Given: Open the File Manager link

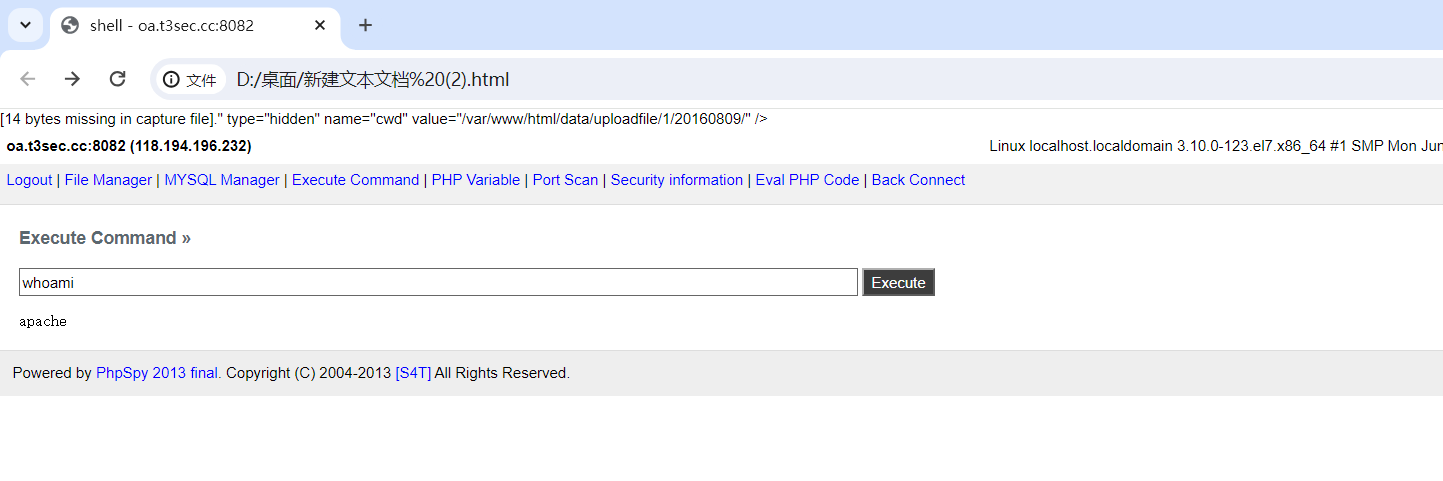Looking at the screenshot, I should coord(108,180).
